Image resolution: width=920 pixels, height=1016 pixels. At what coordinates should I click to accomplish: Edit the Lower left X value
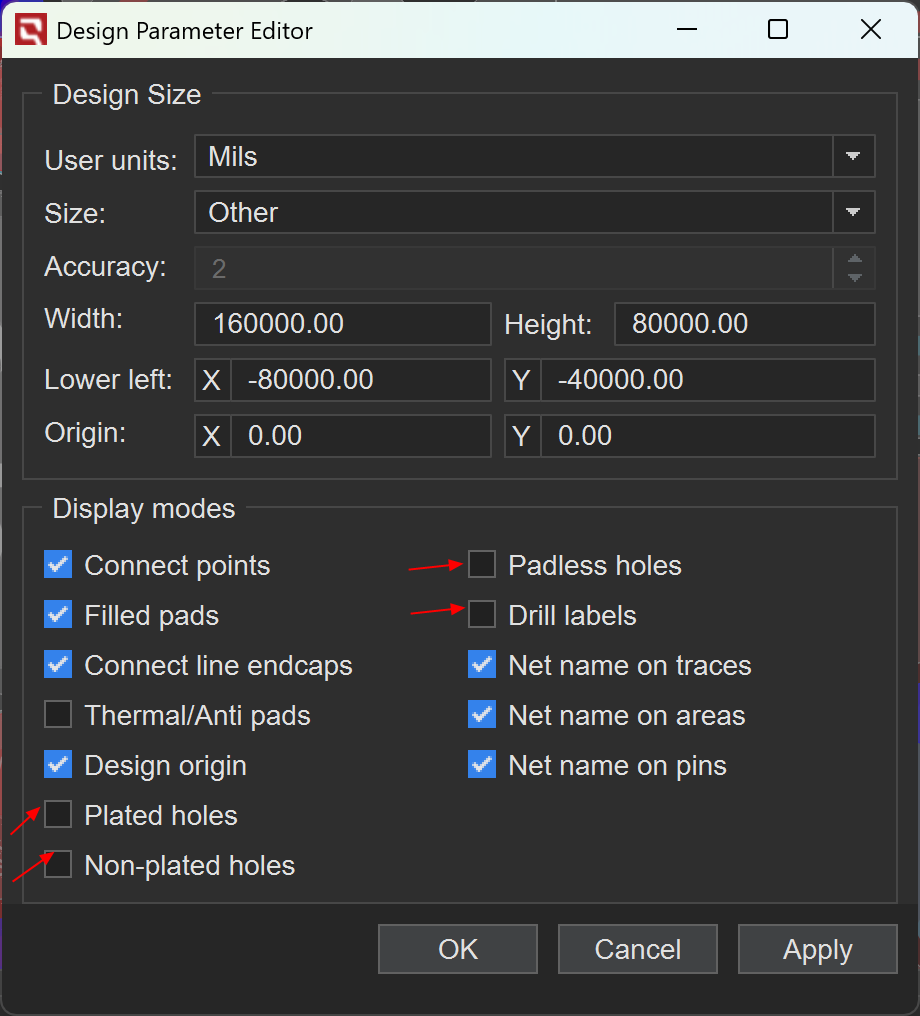coord(360,380)
